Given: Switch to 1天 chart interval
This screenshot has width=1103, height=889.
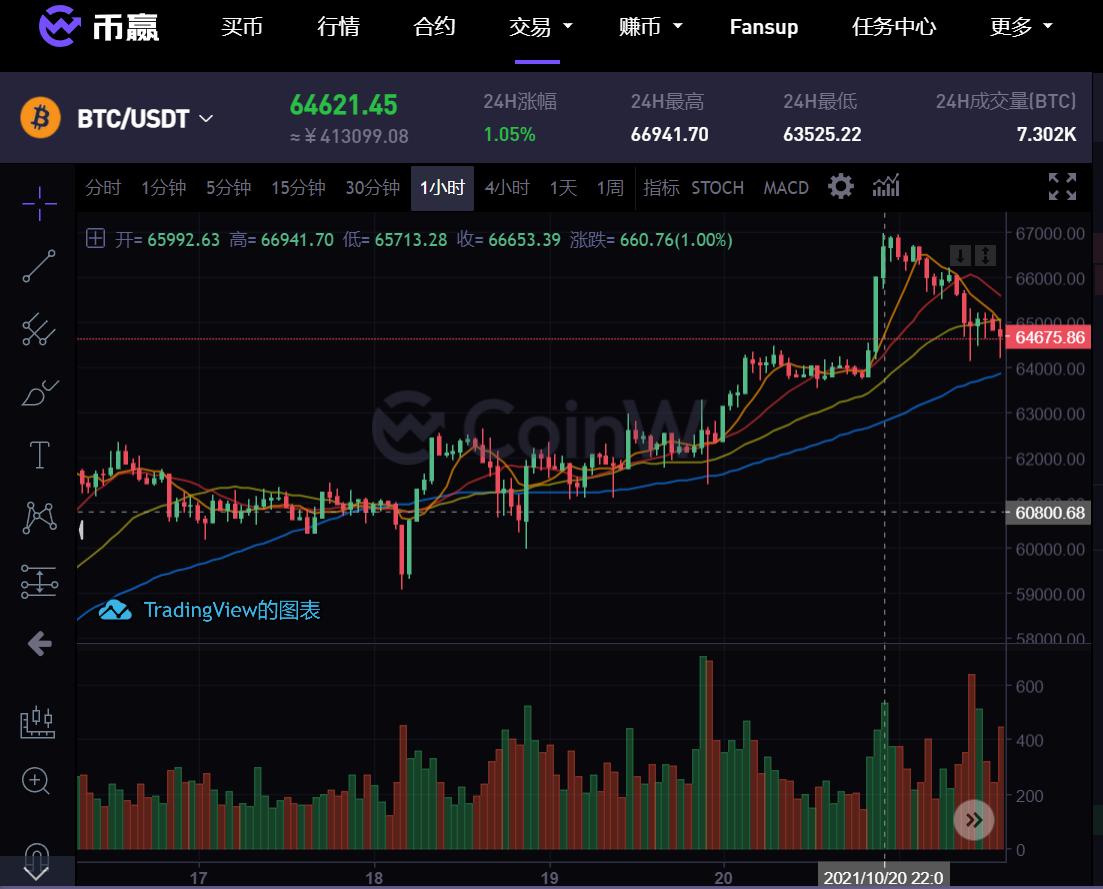Looking at the screenshot, I should coord(563,188).
